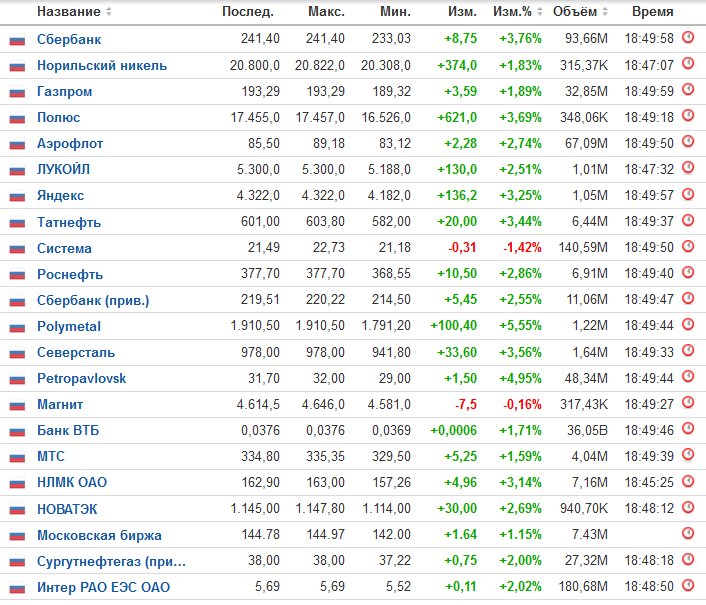
Task: Select Норильский никель volume 315,37K
Action: point(584,66)
